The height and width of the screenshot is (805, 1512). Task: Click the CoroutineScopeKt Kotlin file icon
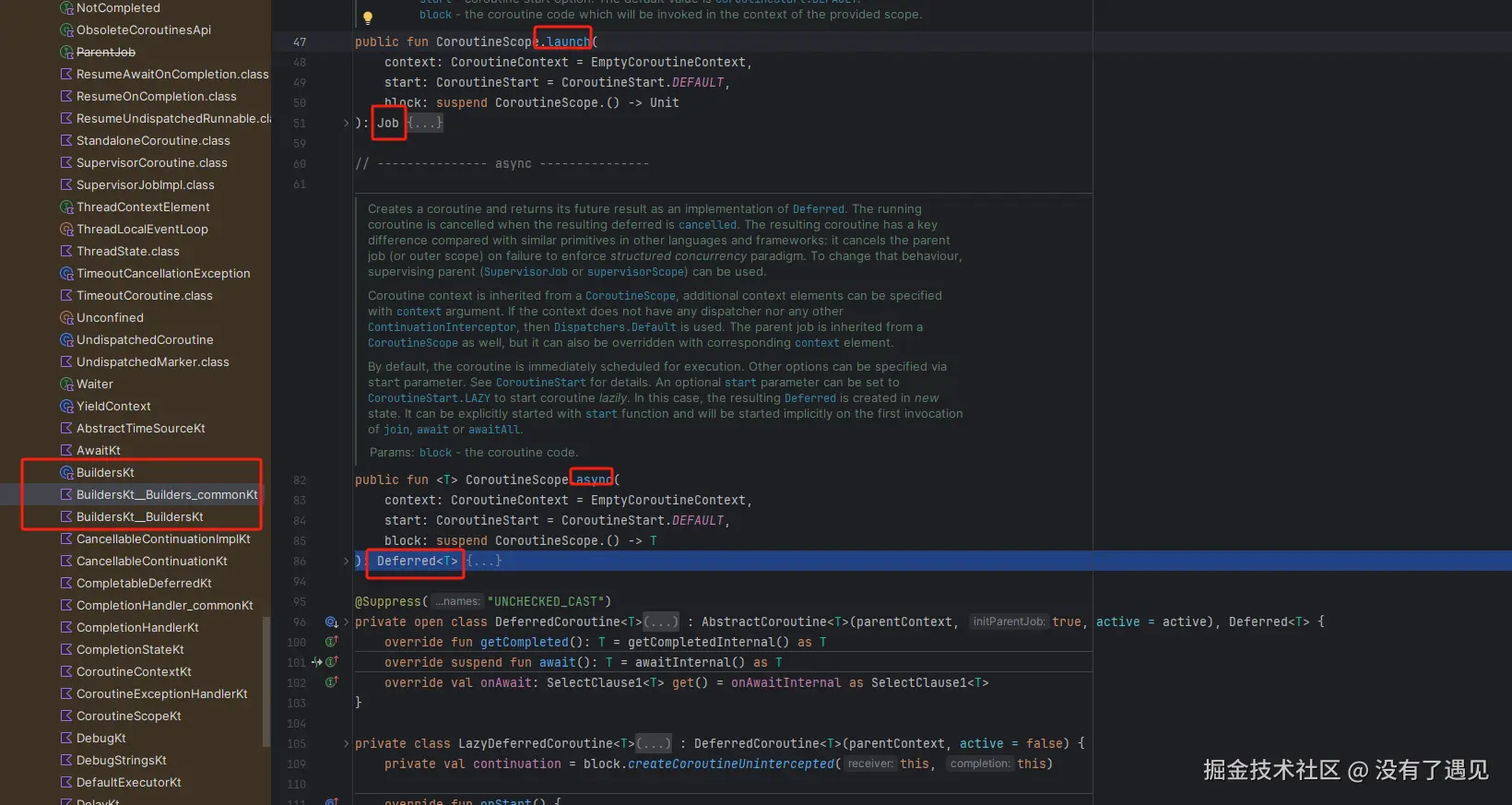tap(66, 716)
